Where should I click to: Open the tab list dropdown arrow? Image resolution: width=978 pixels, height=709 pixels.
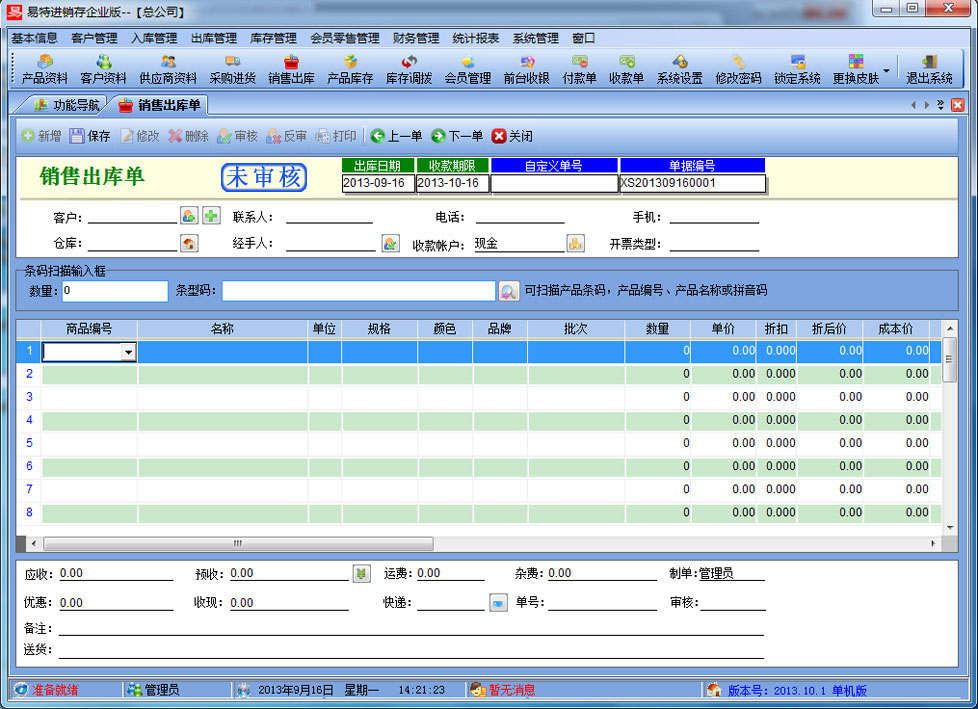(940, 105)
